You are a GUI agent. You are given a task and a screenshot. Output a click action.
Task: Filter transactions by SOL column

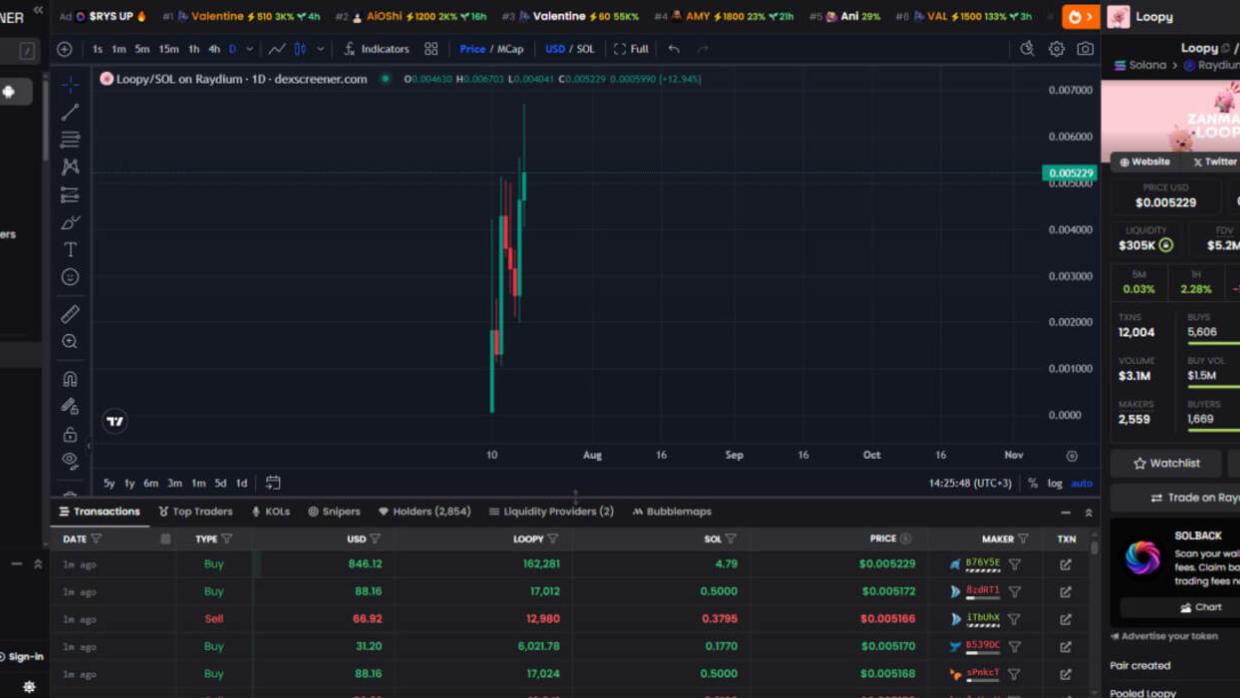coord(731,539)
